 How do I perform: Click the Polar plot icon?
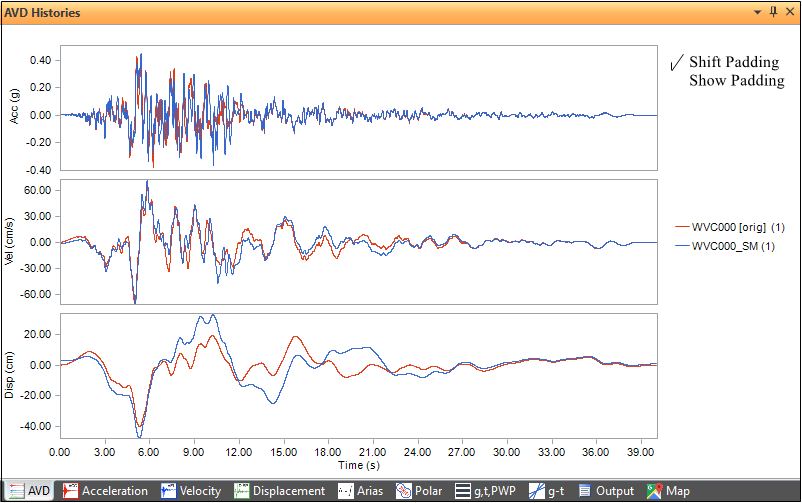404,491
